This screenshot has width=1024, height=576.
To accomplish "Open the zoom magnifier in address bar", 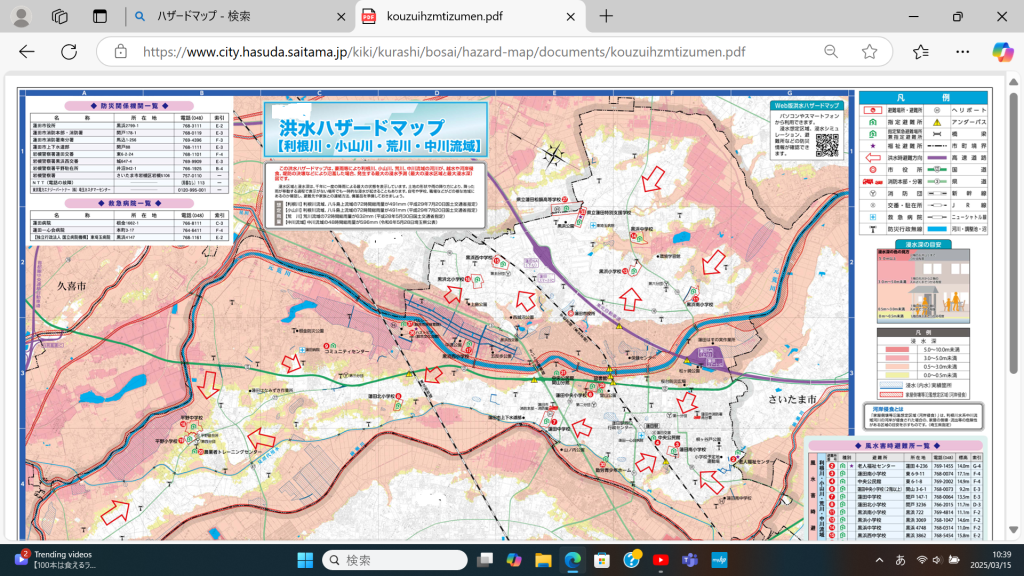I will coord(831,52).
